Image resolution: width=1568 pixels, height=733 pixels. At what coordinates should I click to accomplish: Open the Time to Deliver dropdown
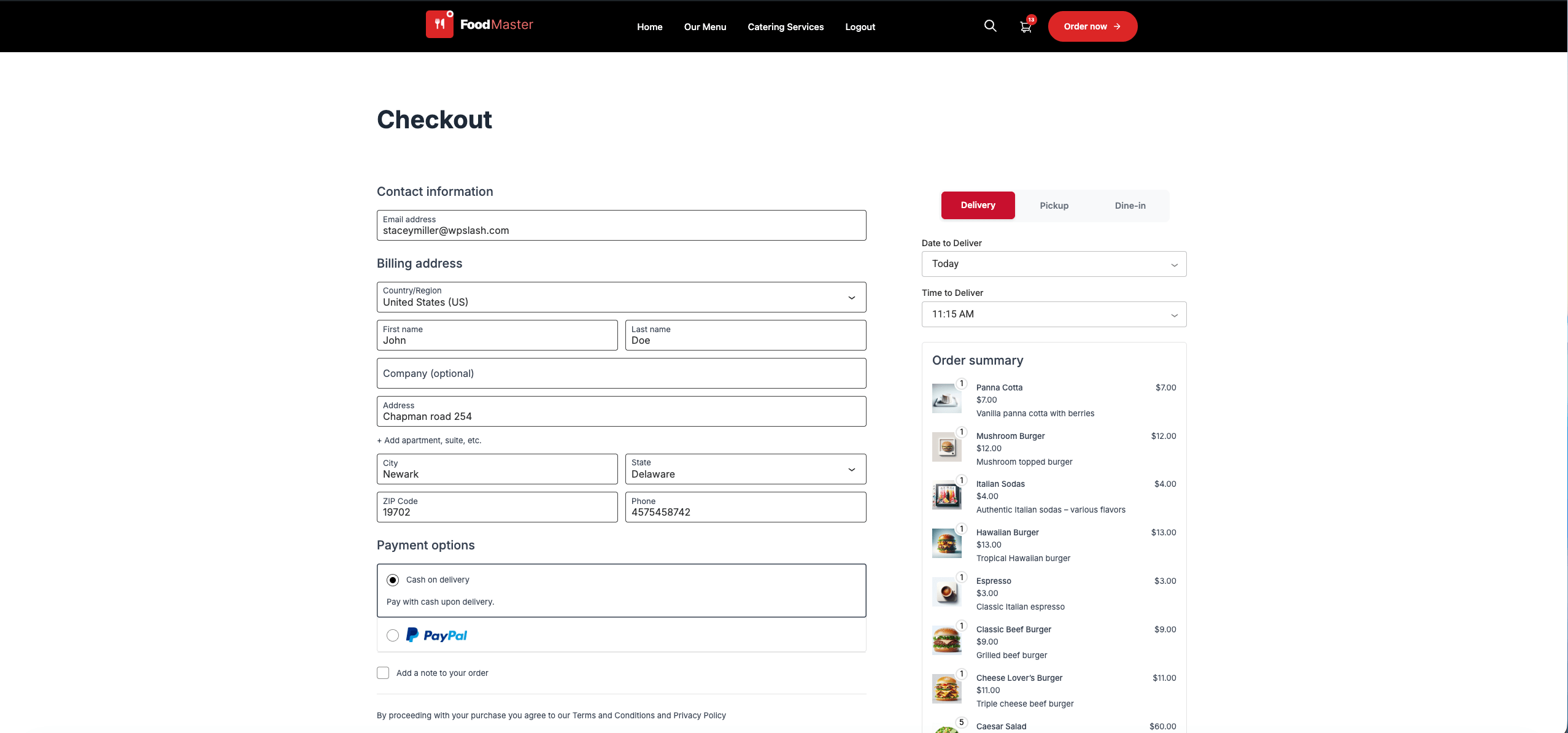pos(1054,314)
